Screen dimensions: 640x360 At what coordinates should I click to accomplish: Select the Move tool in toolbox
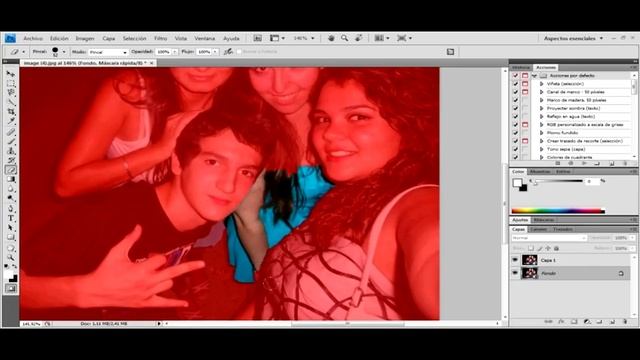point(11,74)
